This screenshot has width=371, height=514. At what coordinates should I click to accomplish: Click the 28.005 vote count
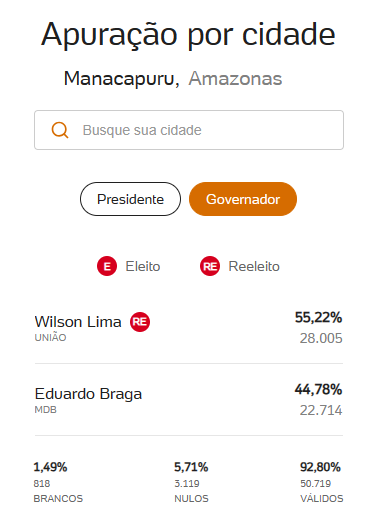[x=321, y=338]
